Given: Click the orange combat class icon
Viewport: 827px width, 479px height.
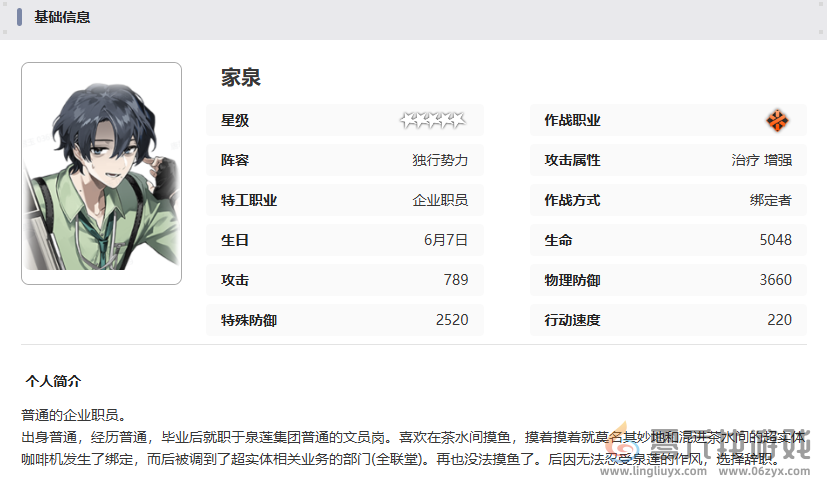Looking at the screenshot, I should point(778,120).
